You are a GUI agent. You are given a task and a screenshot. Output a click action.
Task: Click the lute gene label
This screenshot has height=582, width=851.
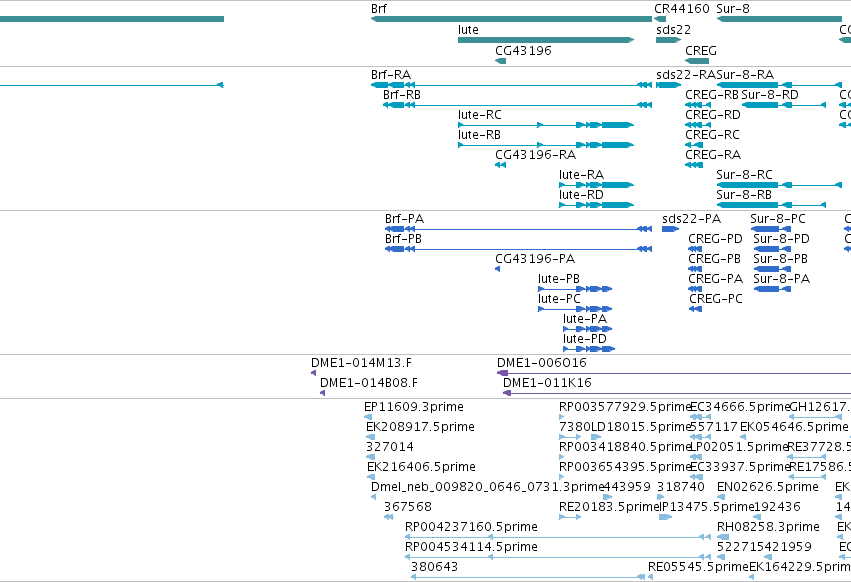[x=468, y=30]
